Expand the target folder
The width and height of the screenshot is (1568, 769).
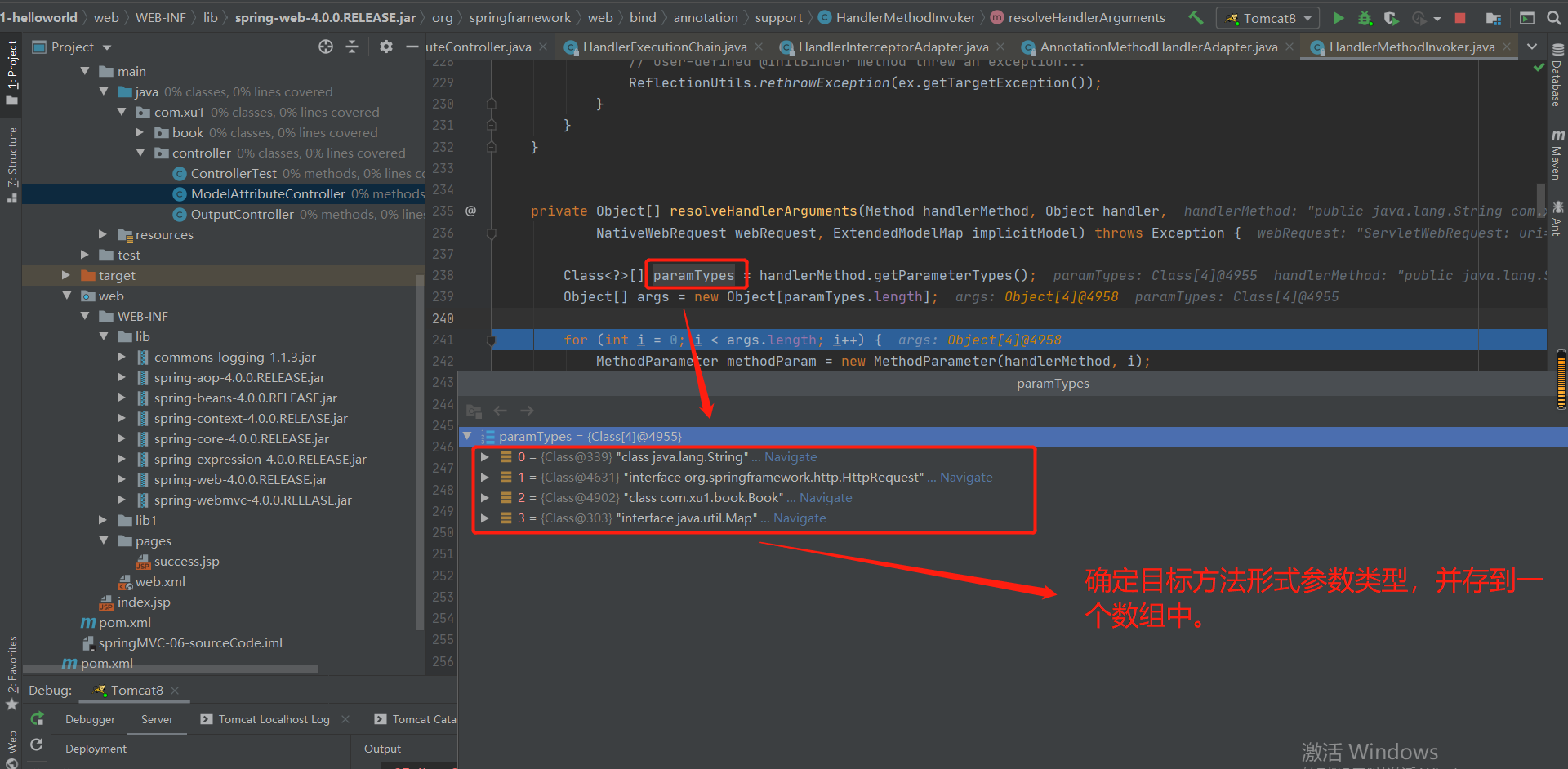(66, 275)
